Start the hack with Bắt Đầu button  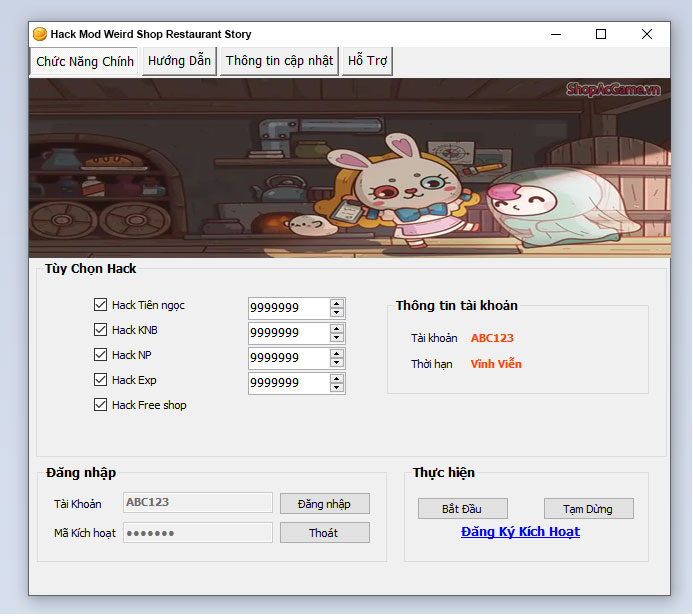point(463,509)
